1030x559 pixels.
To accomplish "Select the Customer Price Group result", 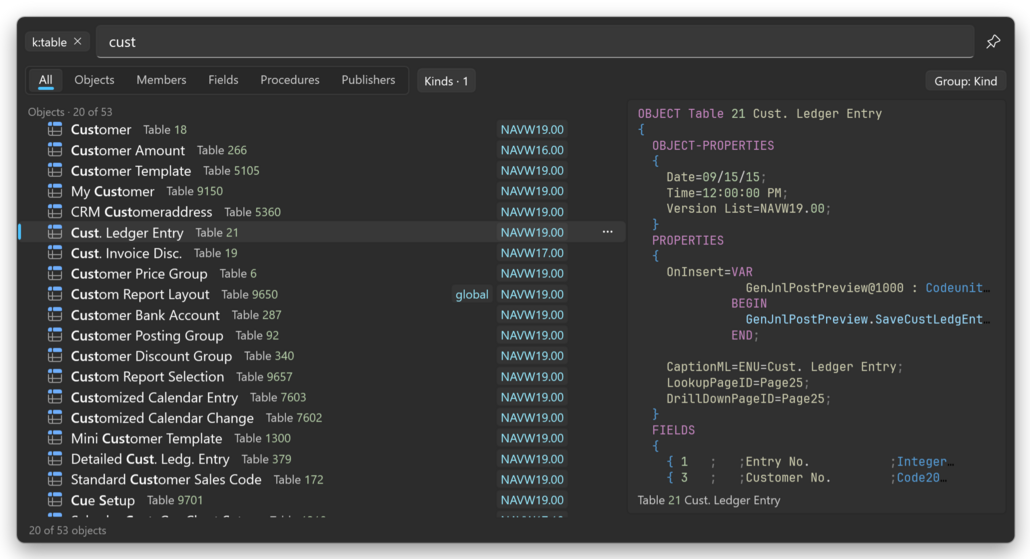I will 322,273.
